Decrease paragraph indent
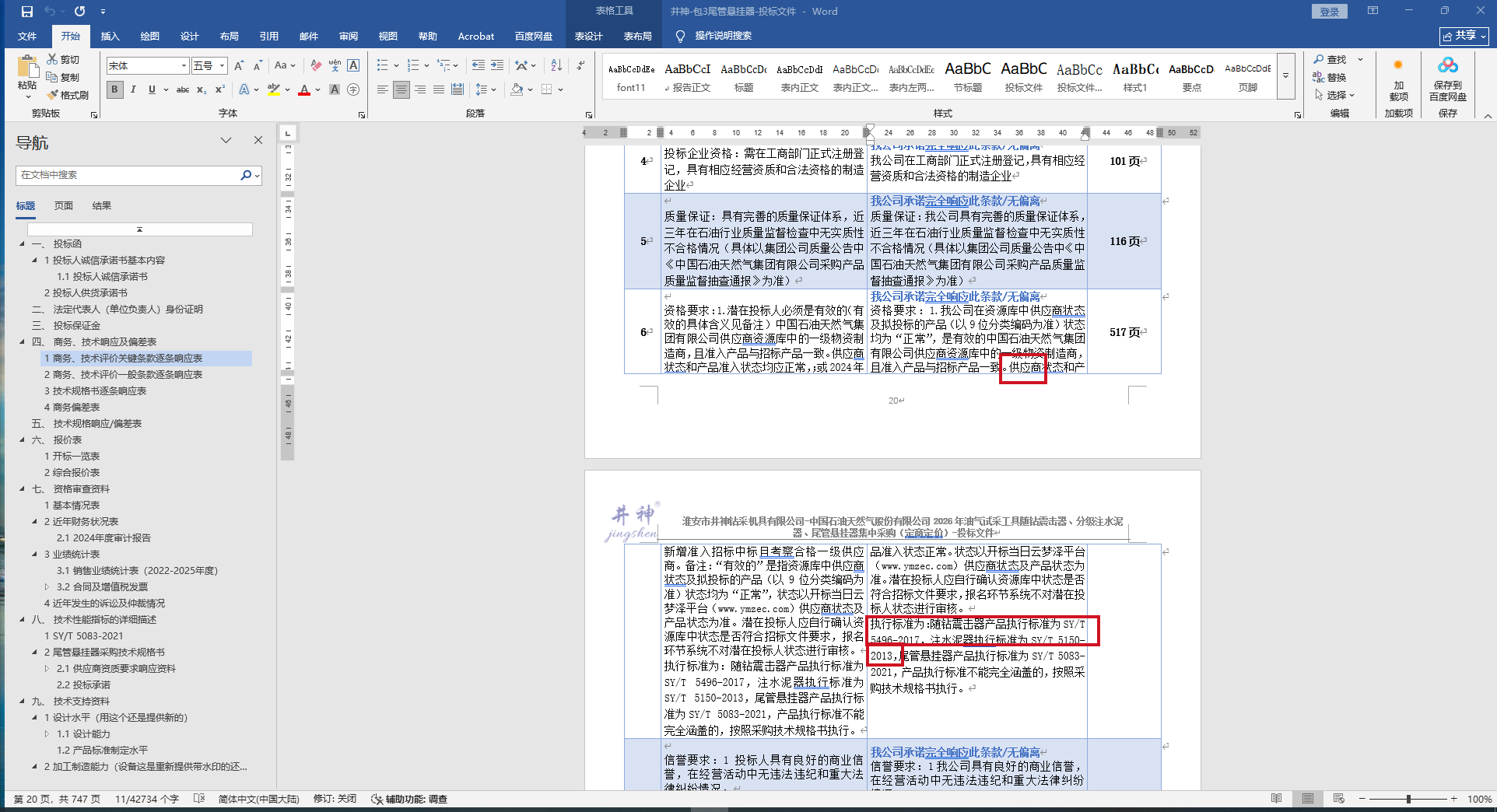The width and height of the screenshot is (1497, 812). point(478,66)
